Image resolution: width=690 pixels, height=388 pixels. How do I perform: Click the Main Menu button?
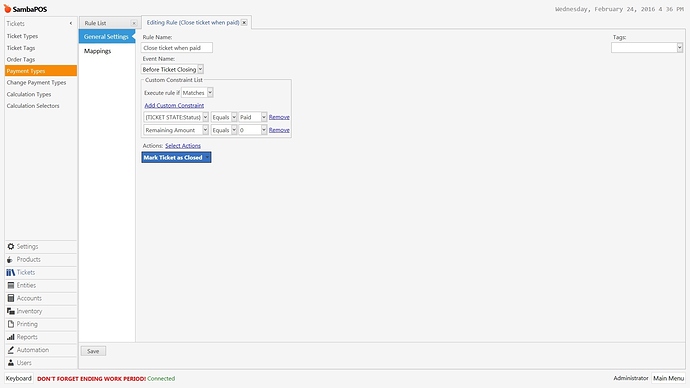(x=668, y=378)
